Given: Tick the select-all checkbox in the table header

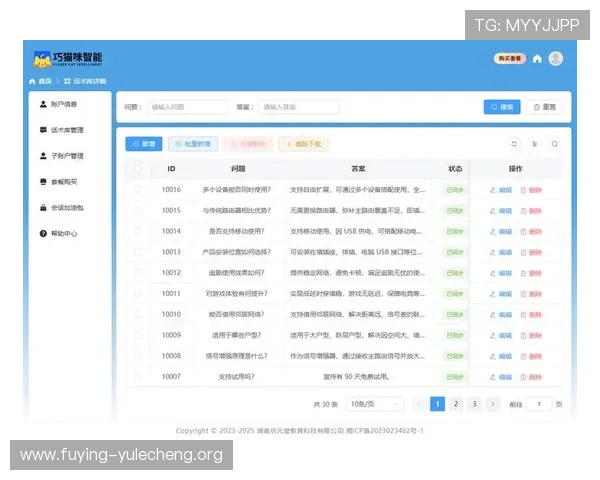Looking at the screenshot, I should [138, 168].
